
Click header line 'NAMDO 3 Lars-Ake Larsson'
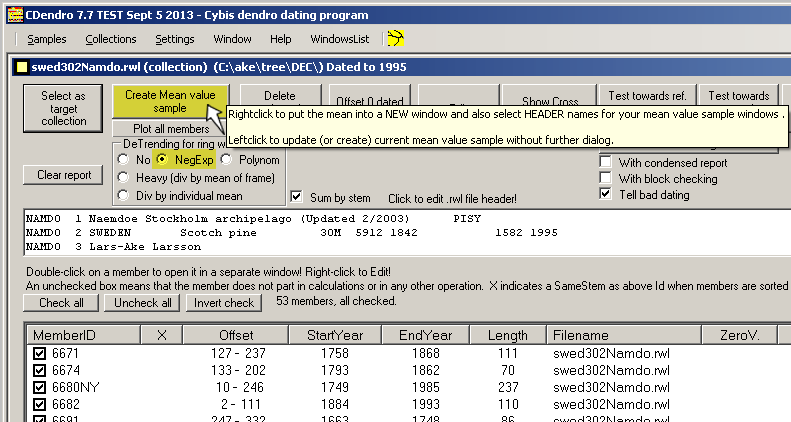pos(114,247)
